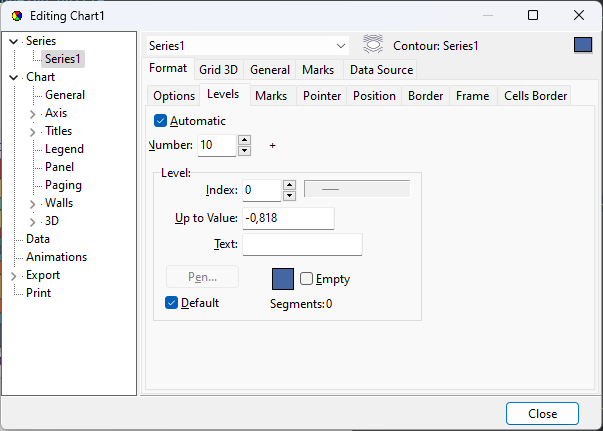The image size is (603, 431).
Task: Click the Pen... button
Action: pyautogui.click(x=202, y=277)
